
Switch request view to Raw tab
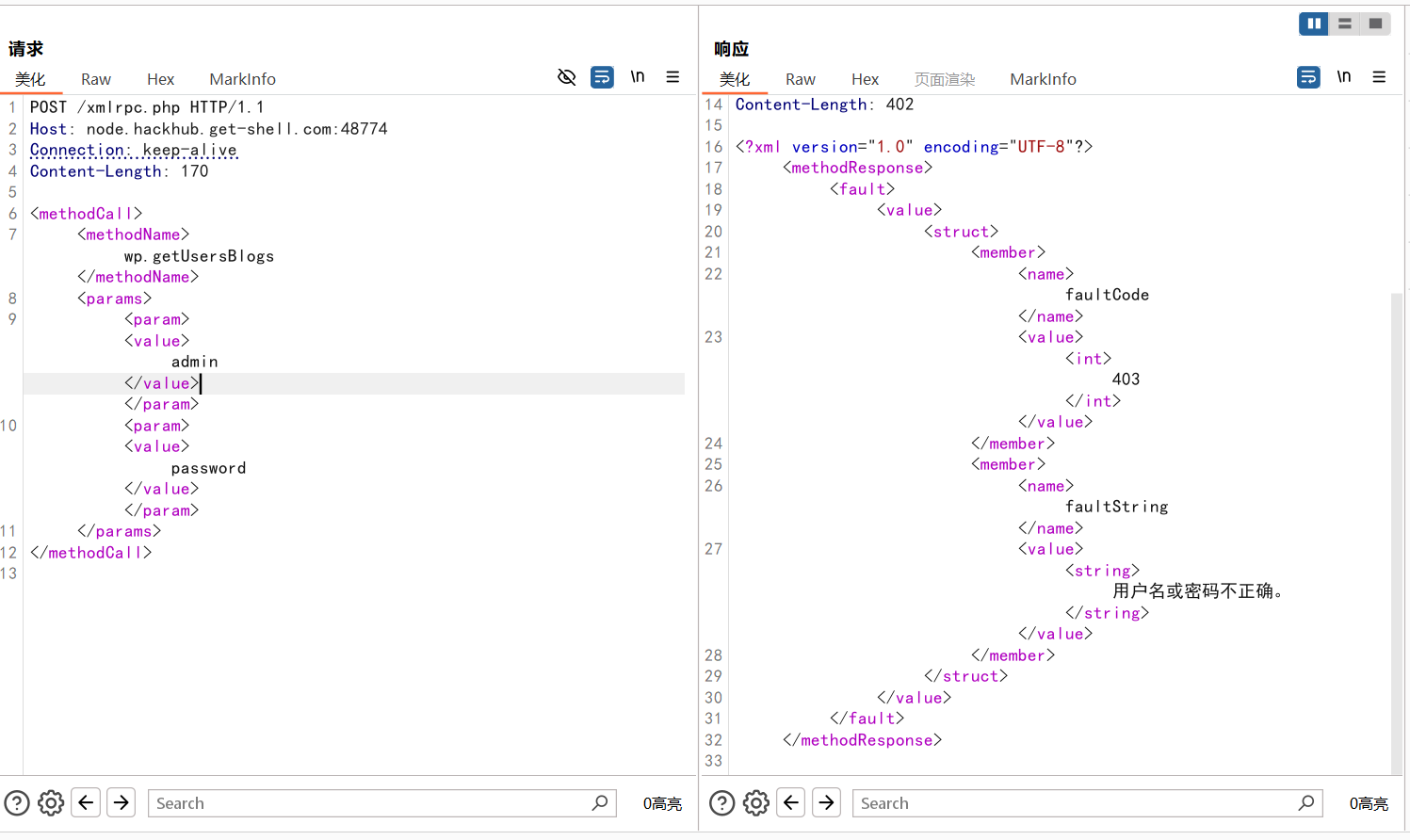[x=96, y=79]
